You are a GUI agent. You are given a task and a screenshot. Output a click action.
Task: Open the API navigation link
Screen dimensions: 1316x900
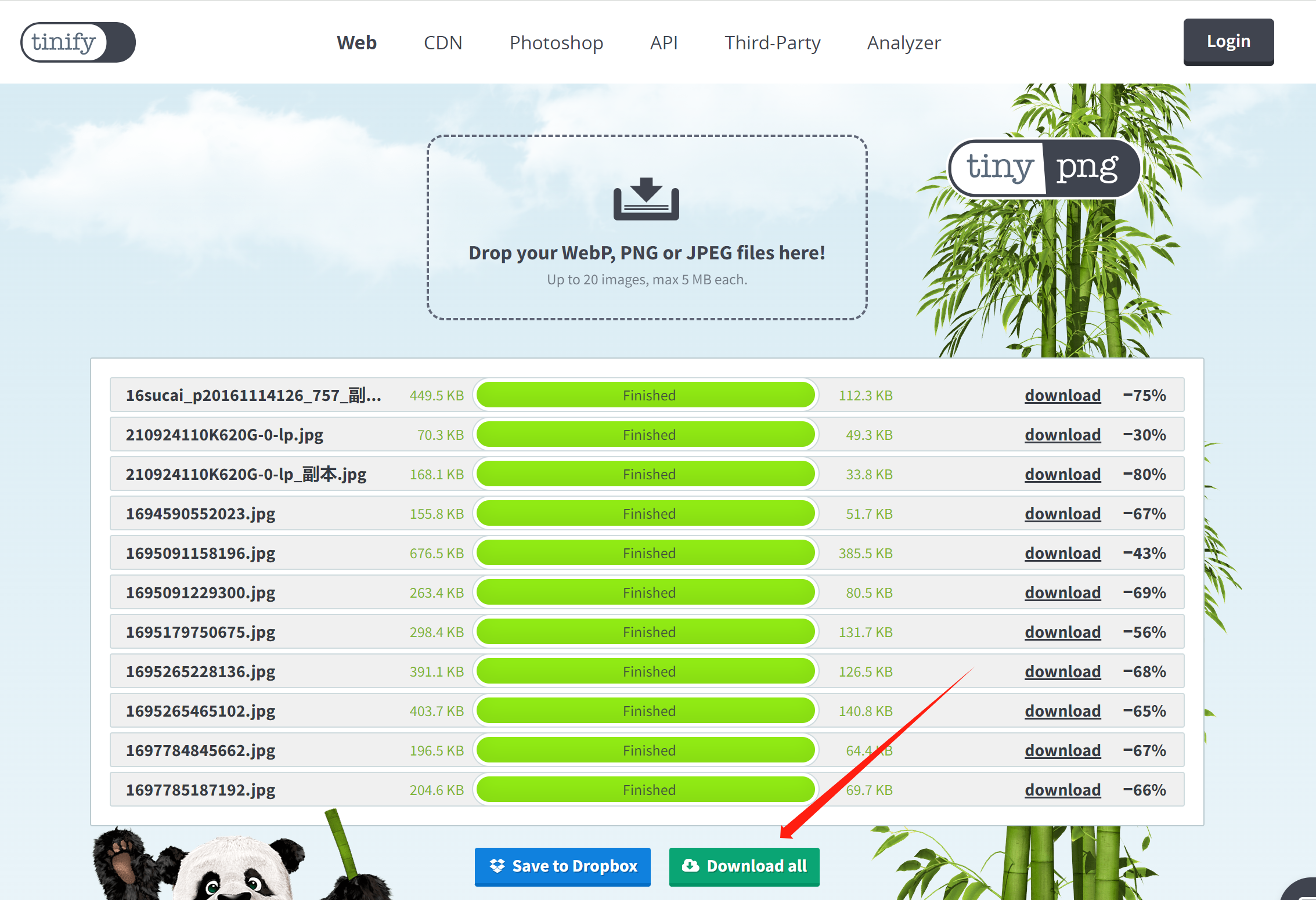(664, 42)
